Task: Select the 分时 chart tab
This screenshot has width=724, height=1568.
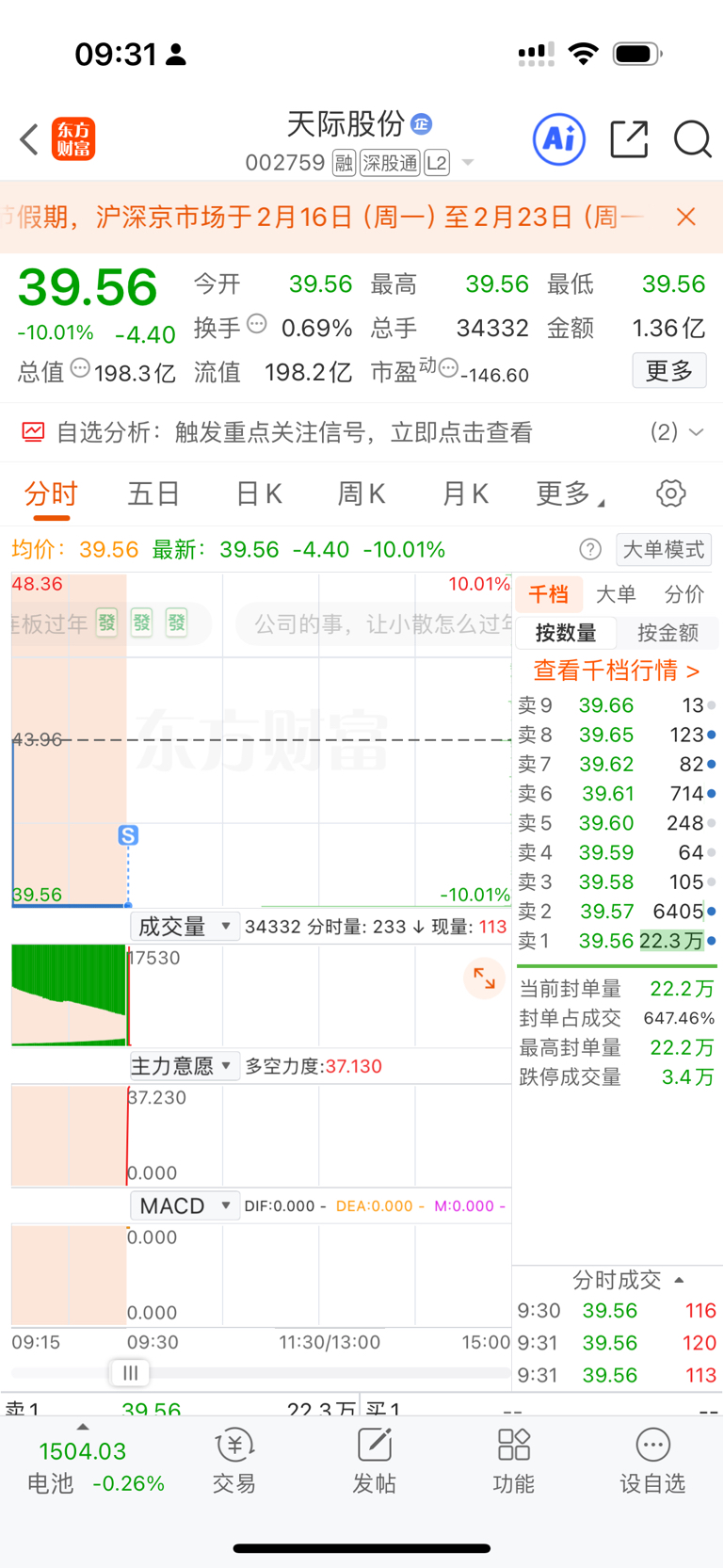Action: [51, 493]
